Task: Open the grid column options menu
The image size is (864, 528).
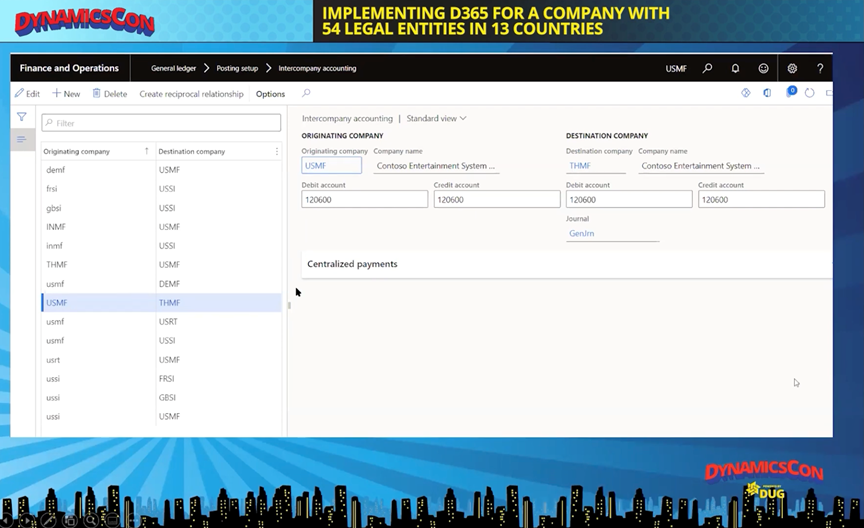Action: pos(277,152)
